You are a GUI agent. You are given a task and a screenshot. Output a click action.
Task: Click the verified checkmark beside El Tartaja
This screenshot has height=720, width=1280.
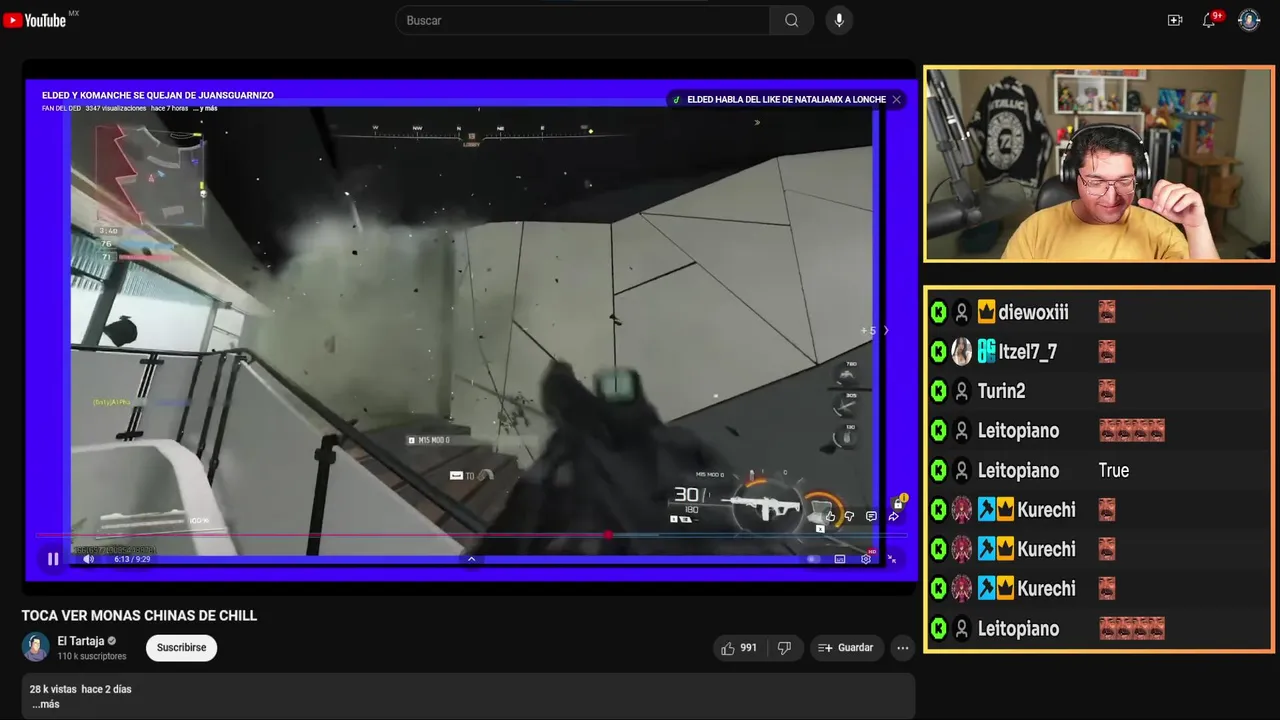pos(112,641)
